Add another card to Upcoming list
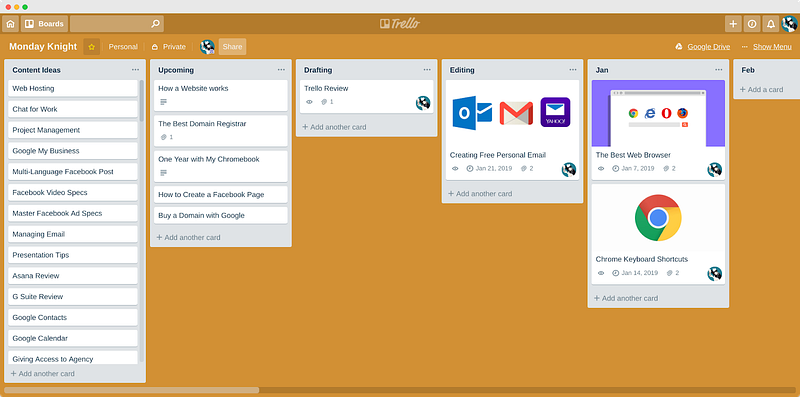The width and height of the screenshot is (800, 397). [188, 237]
